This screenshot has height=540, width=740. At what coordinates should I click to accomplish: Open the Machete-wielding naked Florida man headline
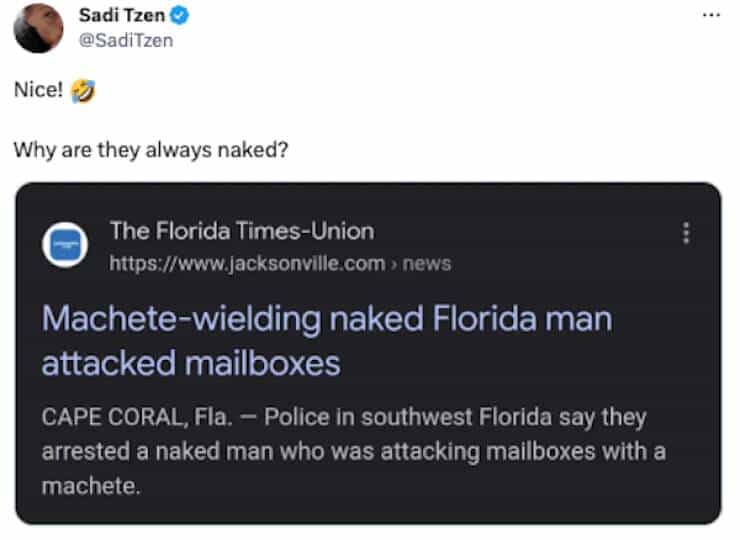326,320
